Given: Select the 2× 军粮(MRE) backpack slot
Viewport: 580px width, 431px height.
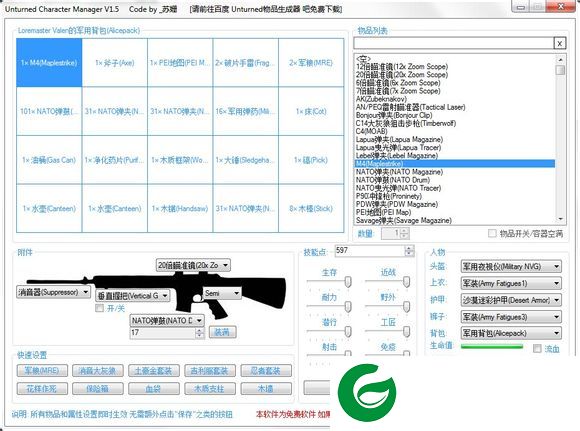Looking at the screenshot, I should pyautogui.click(x=311, y=63).
